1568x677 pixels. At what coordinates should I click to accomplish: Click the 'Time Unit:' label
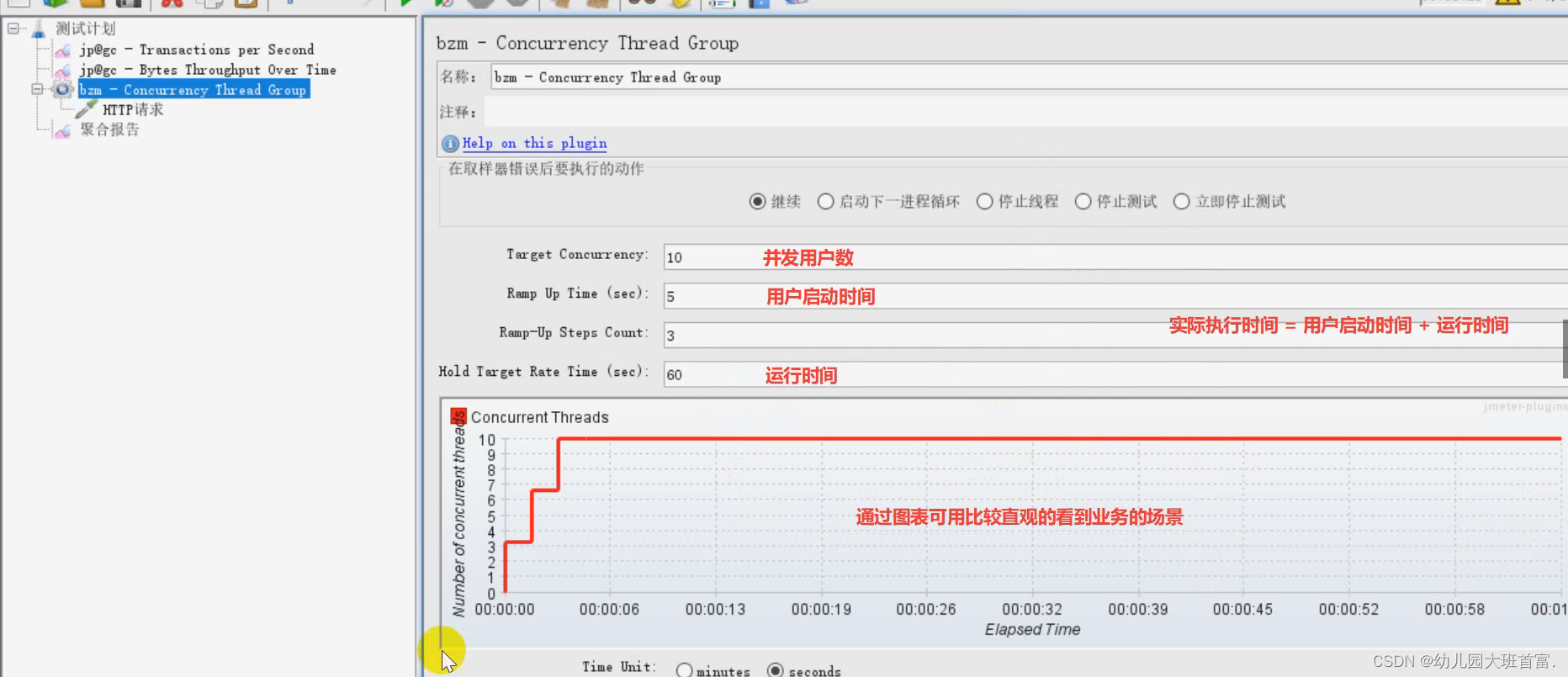619,667
